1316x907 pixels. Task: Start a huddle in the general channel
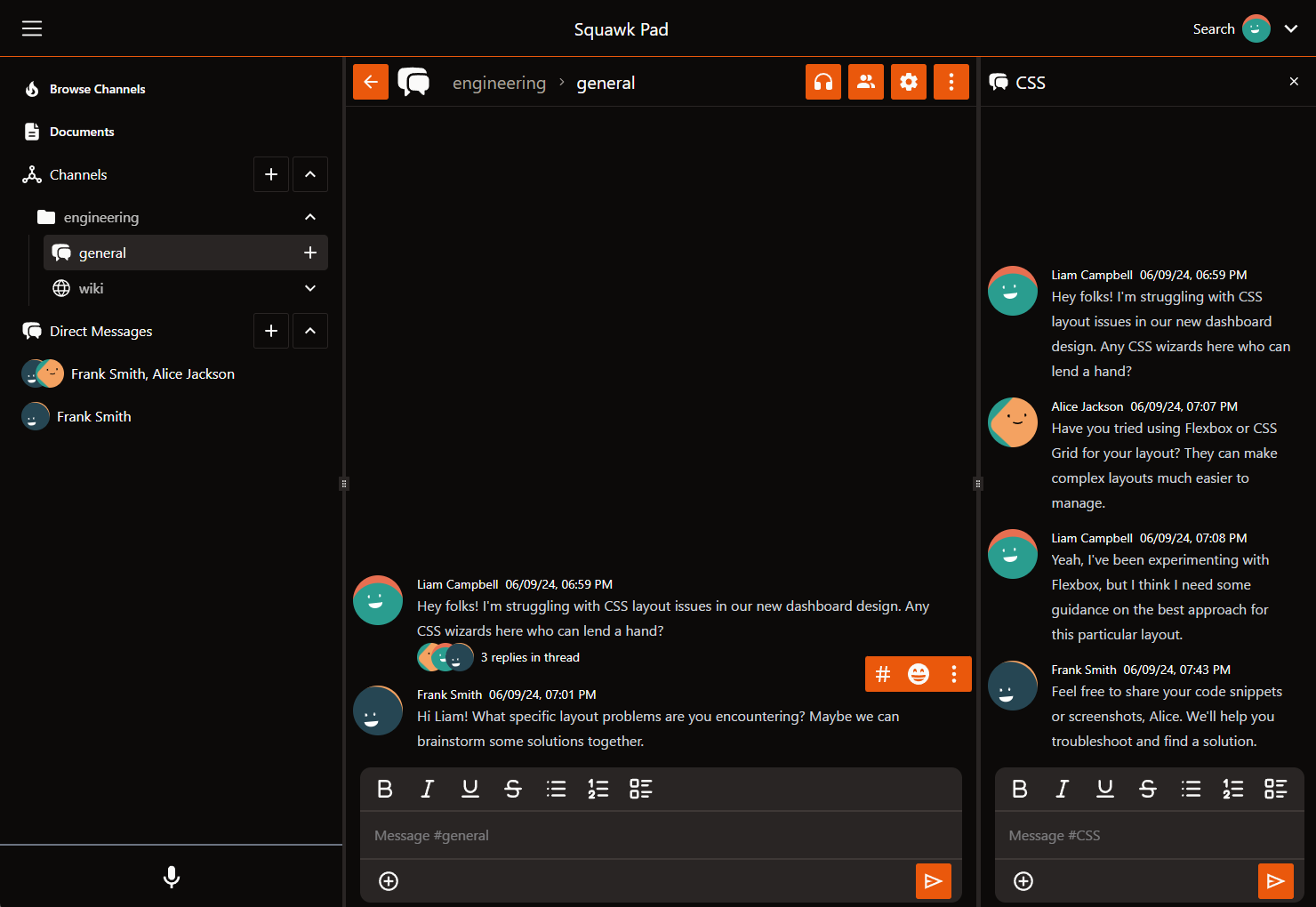pyautogui.click(x=822, y=81)
